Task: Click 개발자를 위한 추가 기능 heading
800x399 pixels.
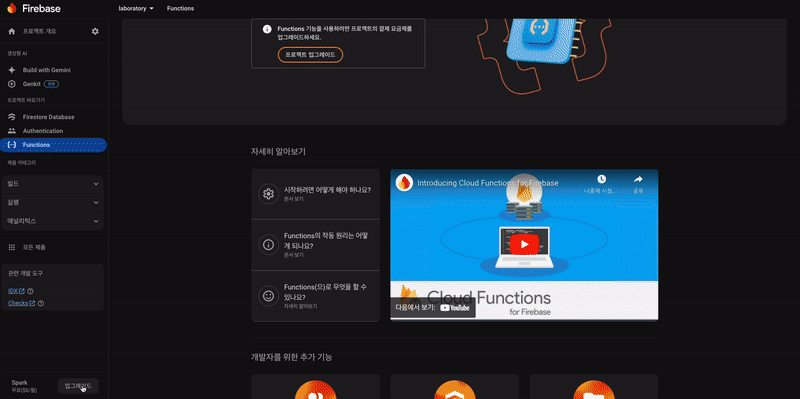Action: (x=292, y=357)
